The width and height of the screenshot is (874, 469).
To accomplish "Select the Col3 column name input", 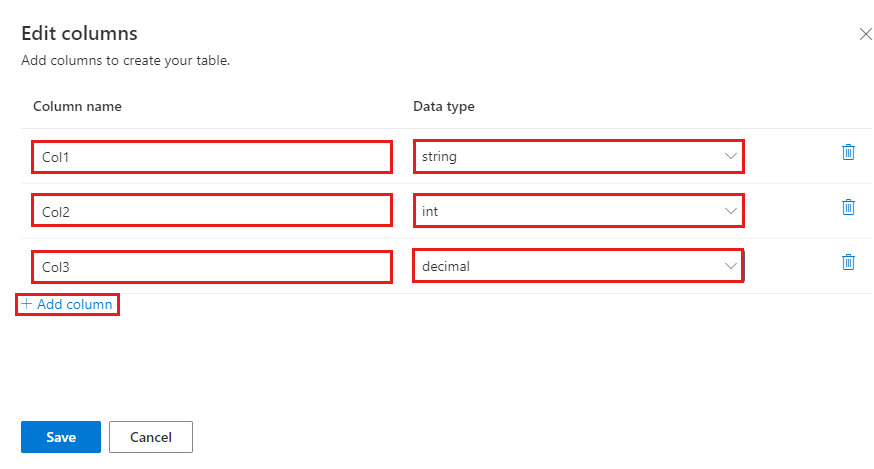I will tap(211, 266).
